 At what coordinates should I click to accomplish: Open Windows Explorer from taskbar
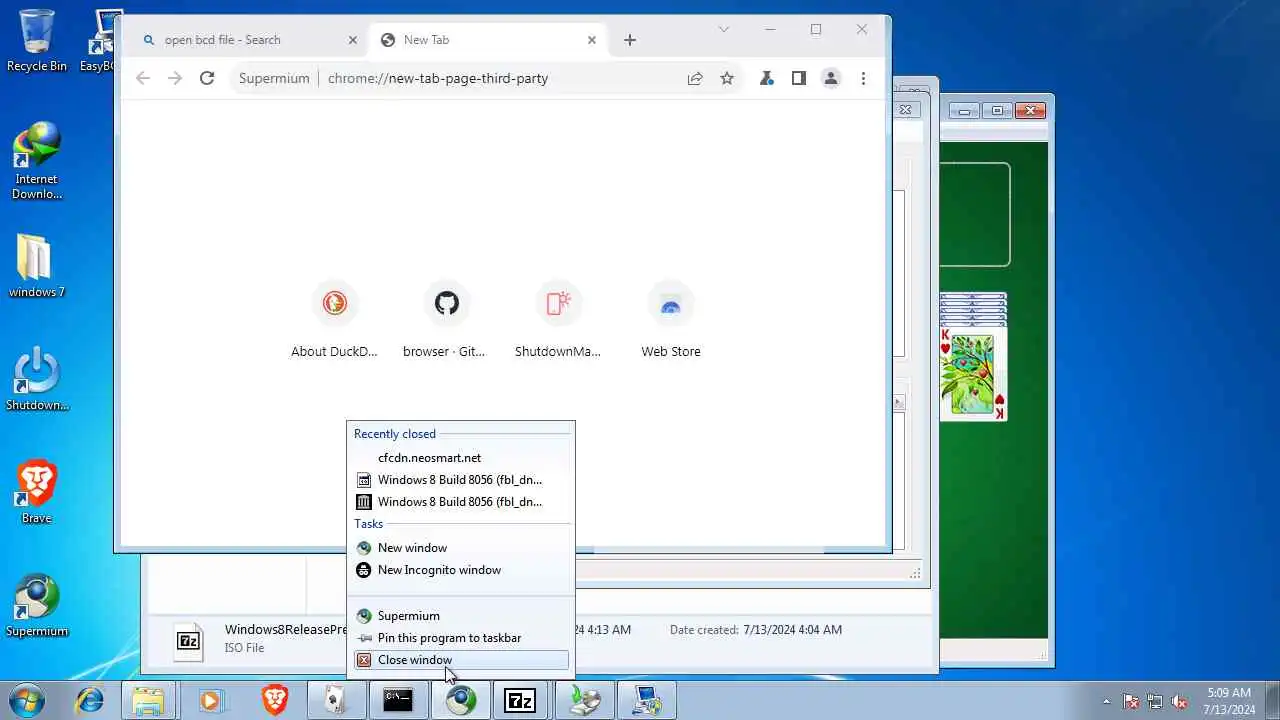click(148, 700)
